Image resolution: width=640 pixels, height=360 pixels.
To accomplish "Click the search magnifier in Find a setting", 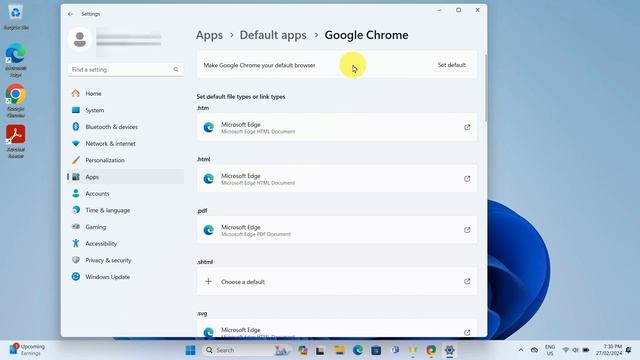I will [x=176, y=70].
